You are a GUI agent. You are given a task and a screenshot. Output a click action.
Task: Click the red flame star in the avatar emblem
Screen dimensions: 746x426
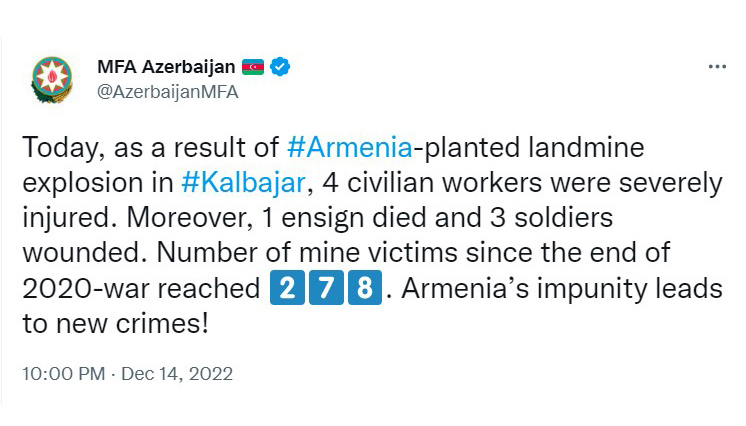tap(52, 76)
